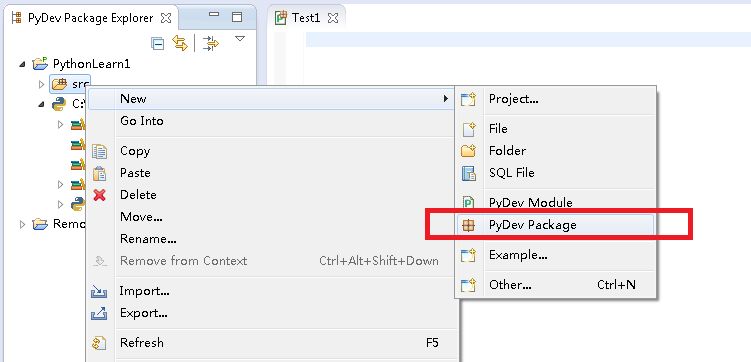Click the Import... menu icon
Image resolution: width=751 pixels, height=362 pixels.
coord(99,291)
